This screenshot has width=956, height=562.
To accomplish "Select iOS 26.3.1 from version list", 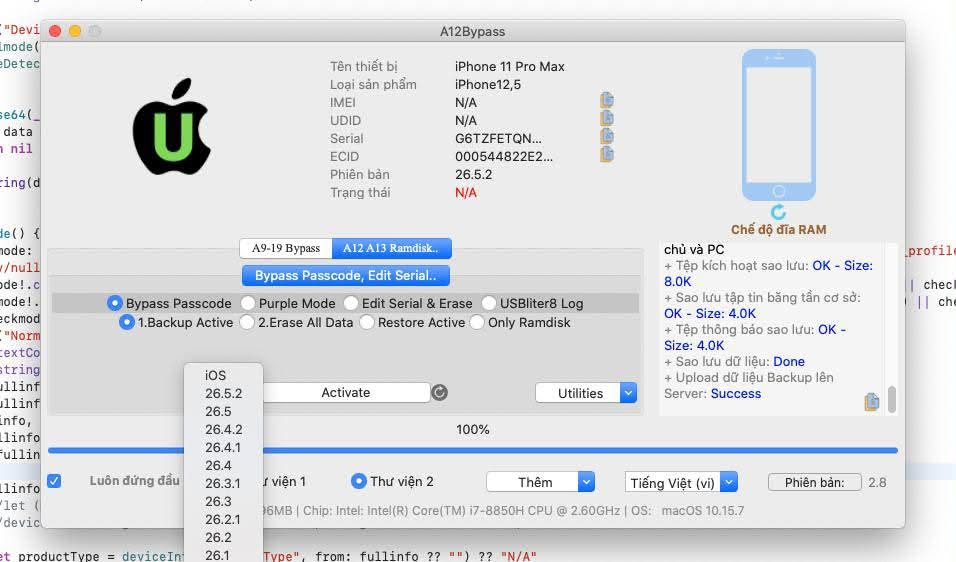I will pyautogui.click(x=224, y=483).
